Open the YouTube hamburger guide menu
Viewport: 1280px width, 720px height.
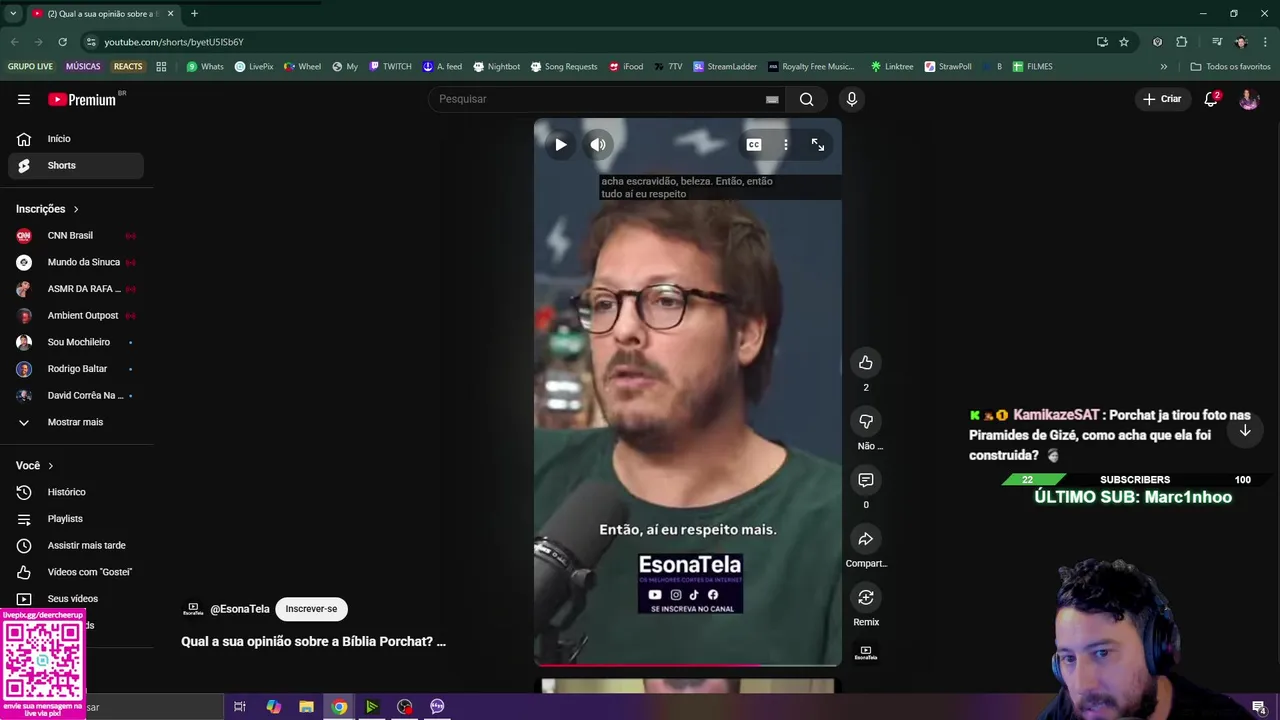tap(24, 99)
